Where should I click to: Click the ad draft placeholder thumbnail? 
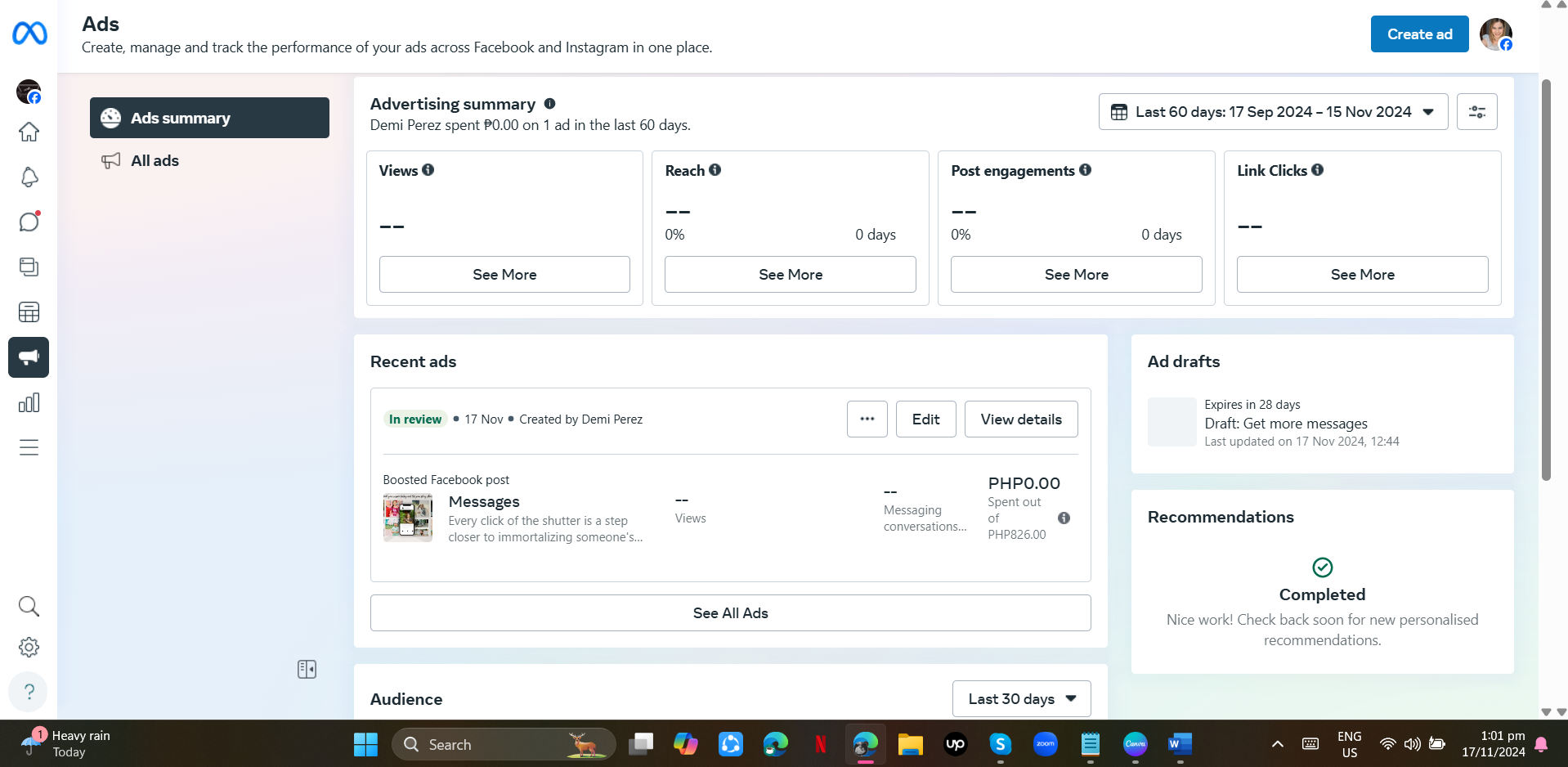1172,422
